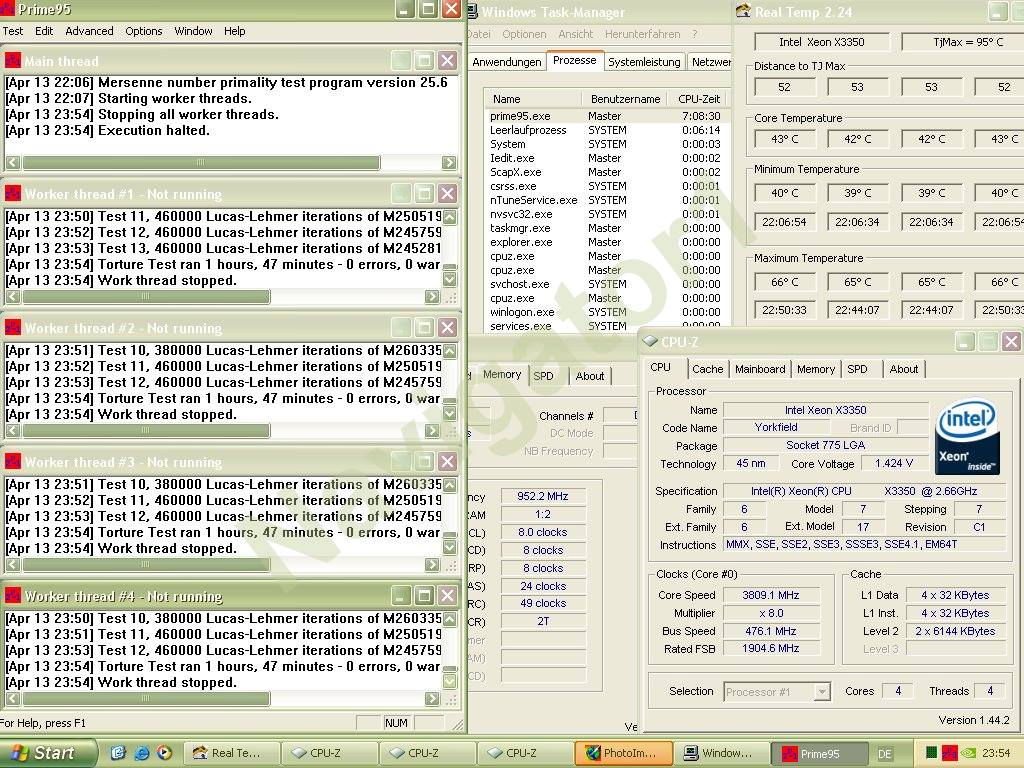The height and width of the screenshot is (768, 1024).
Task: Open the Advanced menu in Prime95
Action: click(89, 31)
